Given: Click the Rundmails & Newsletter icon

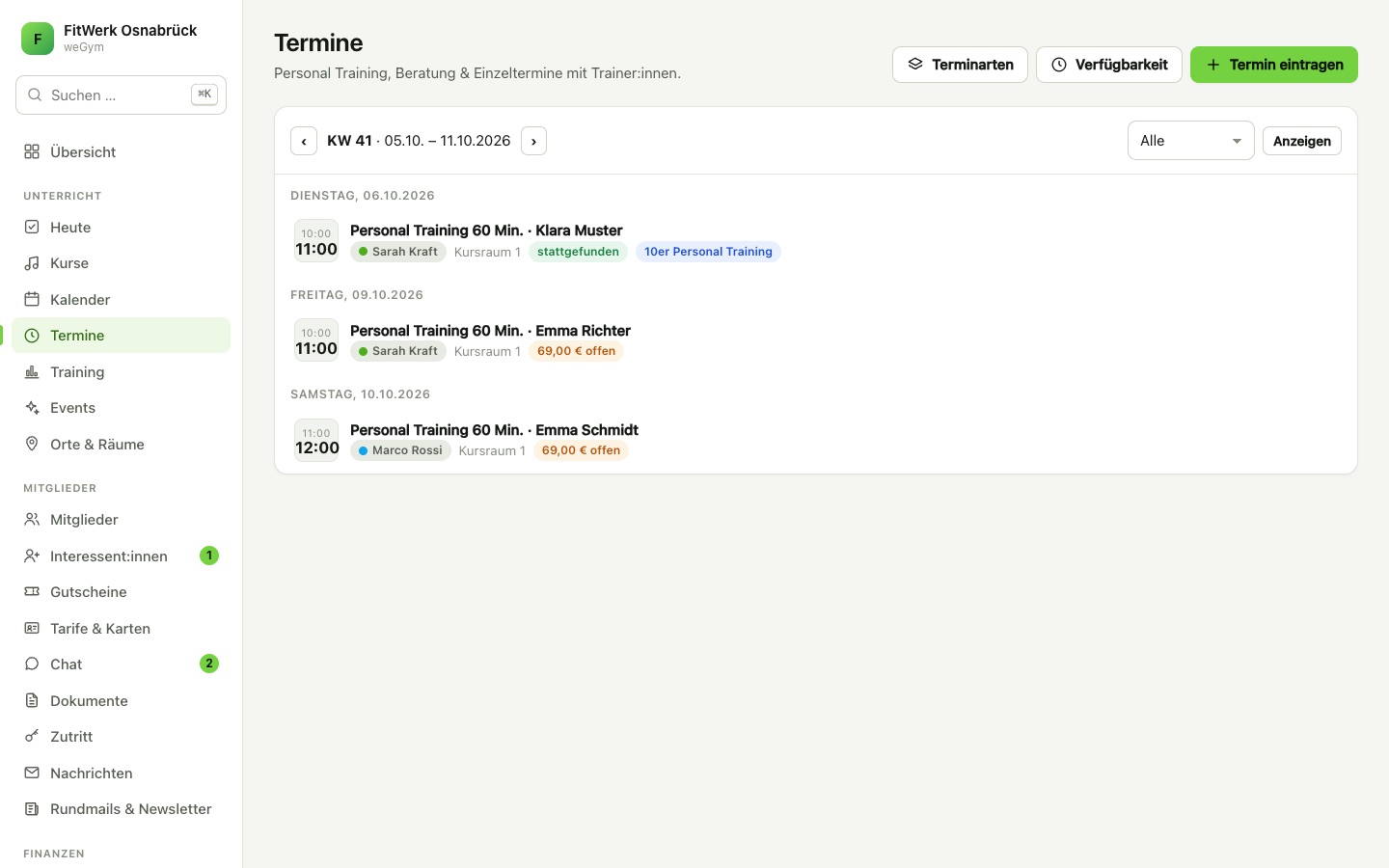Looking at the screenshot, I should coord(32,808).
